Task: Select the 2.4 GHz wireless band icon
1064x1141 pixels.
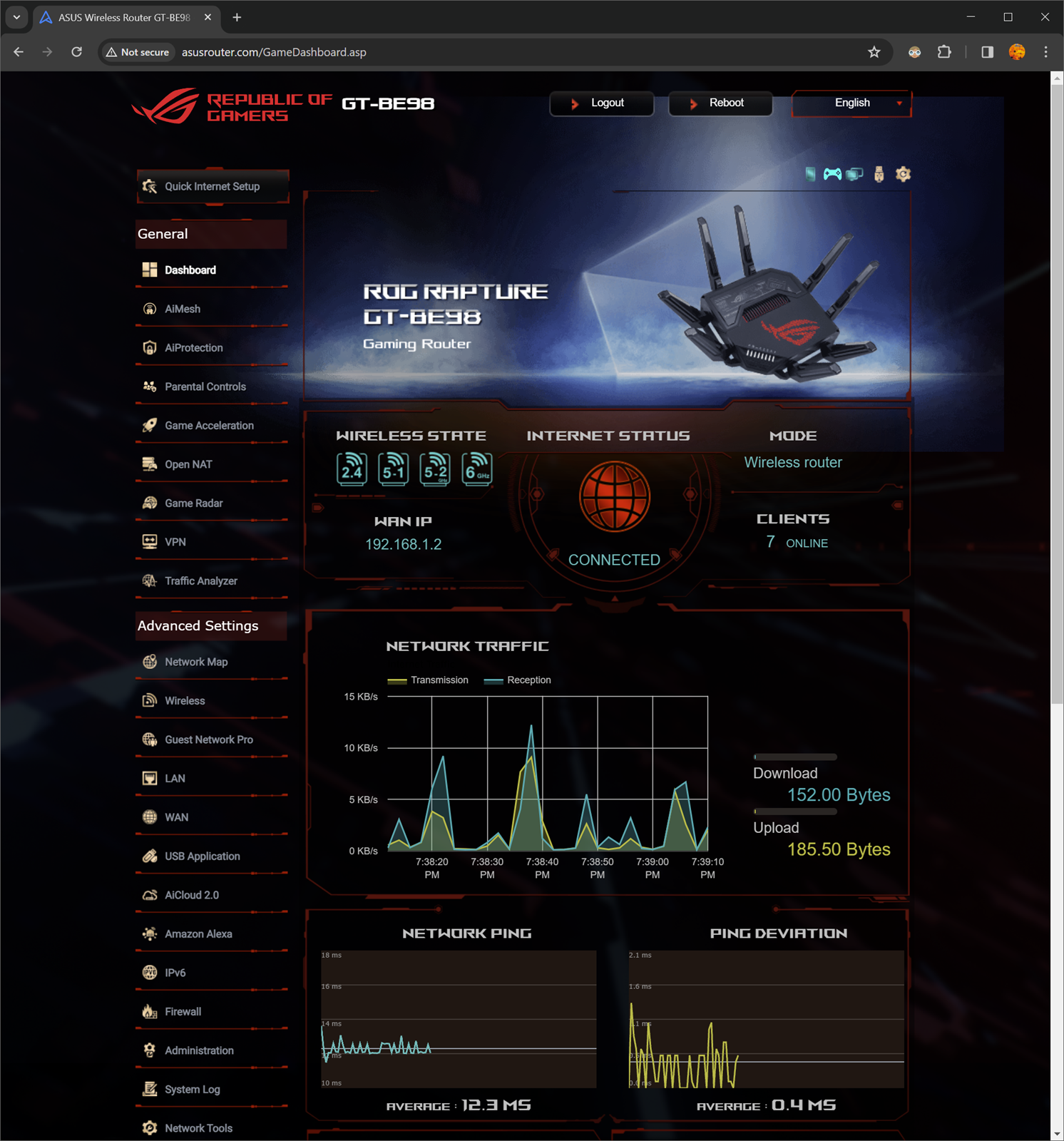Action: [352, 469]
